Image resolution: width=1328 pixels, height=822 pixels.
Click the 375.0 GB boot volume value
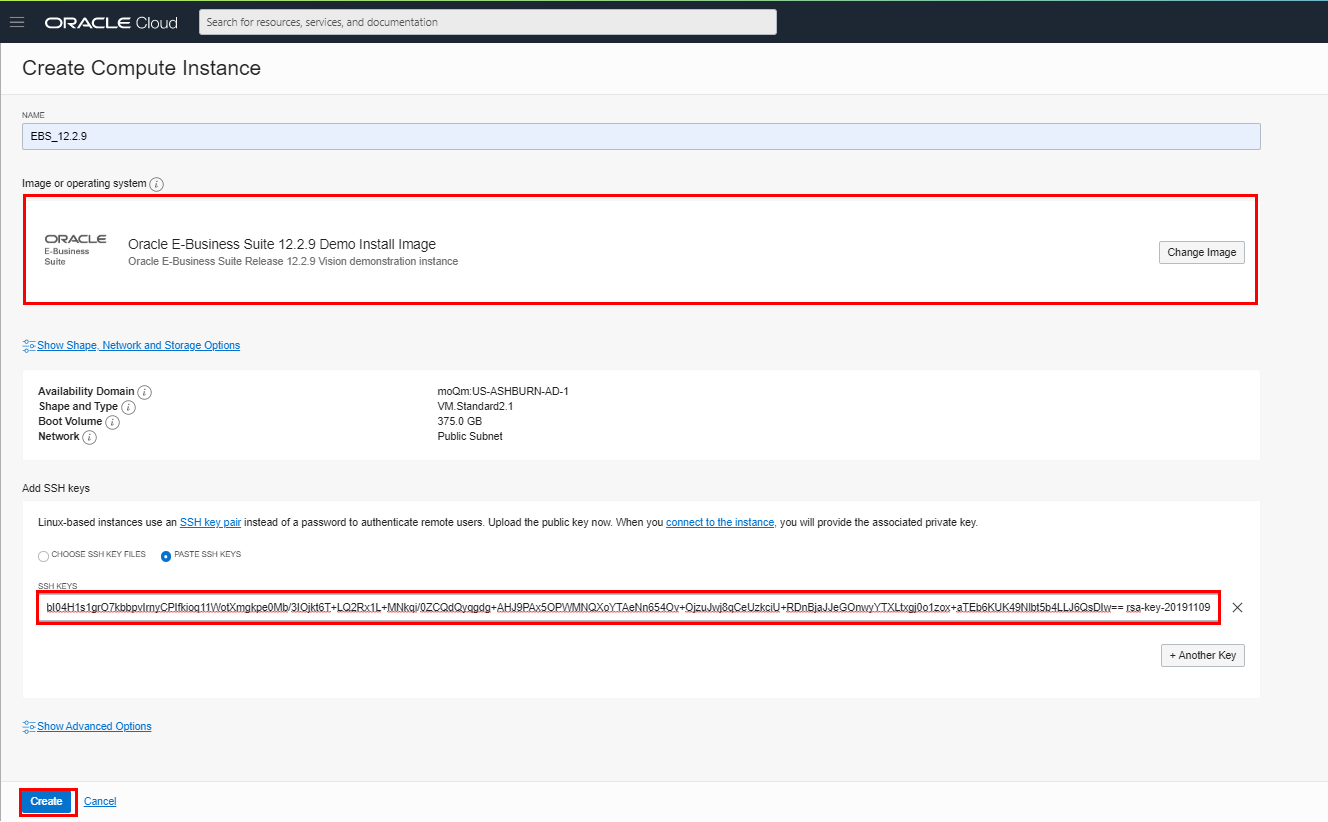(460, 422)
